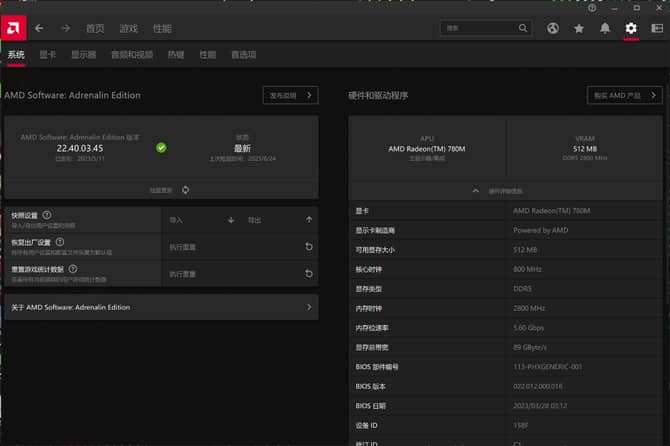The width and height of the screenshot is (670, 446).
Task: Click version number 22.40.03.45
Action: [80, 148]
